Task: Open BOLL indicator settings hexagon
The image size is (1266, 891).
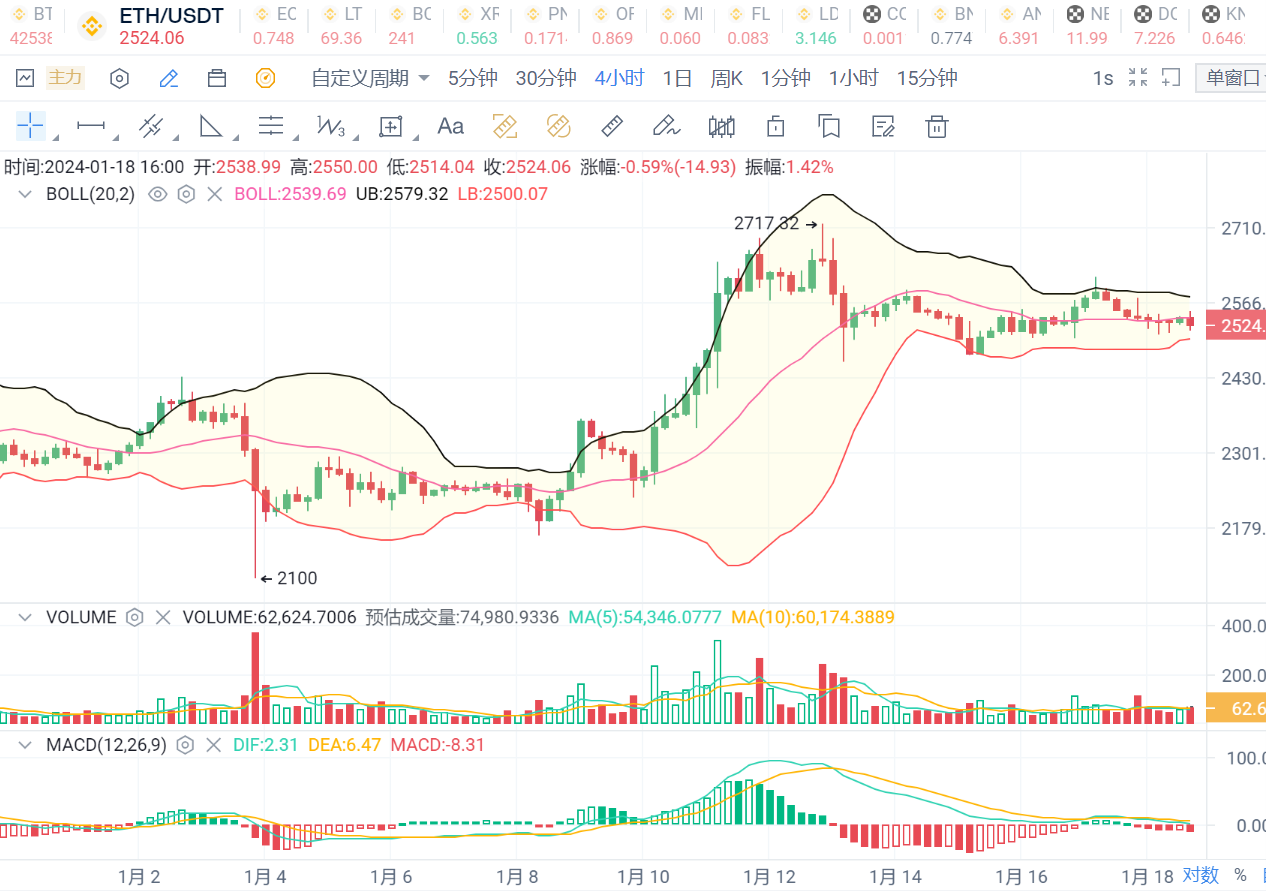Action: (x=186, y=194)
